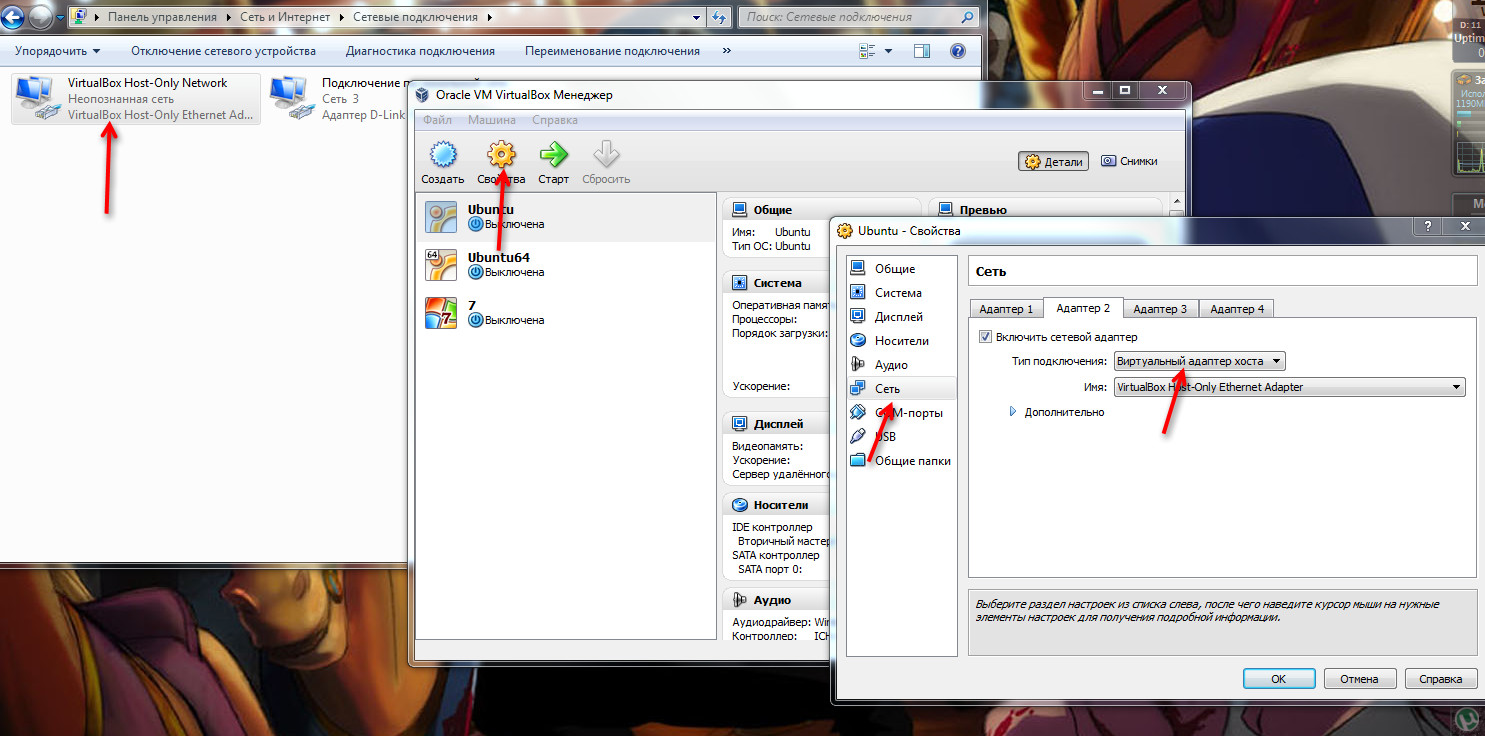The image size is (1485, 736).
Task: Click Сеть и Интернет breadcrumb
Action: click(284, 17)
